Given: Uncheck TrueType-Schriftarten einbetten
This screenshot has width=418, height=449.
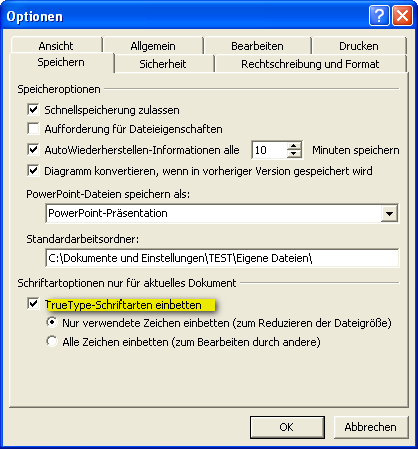Looking at the screenshot, I should click(x=33, y=304).
